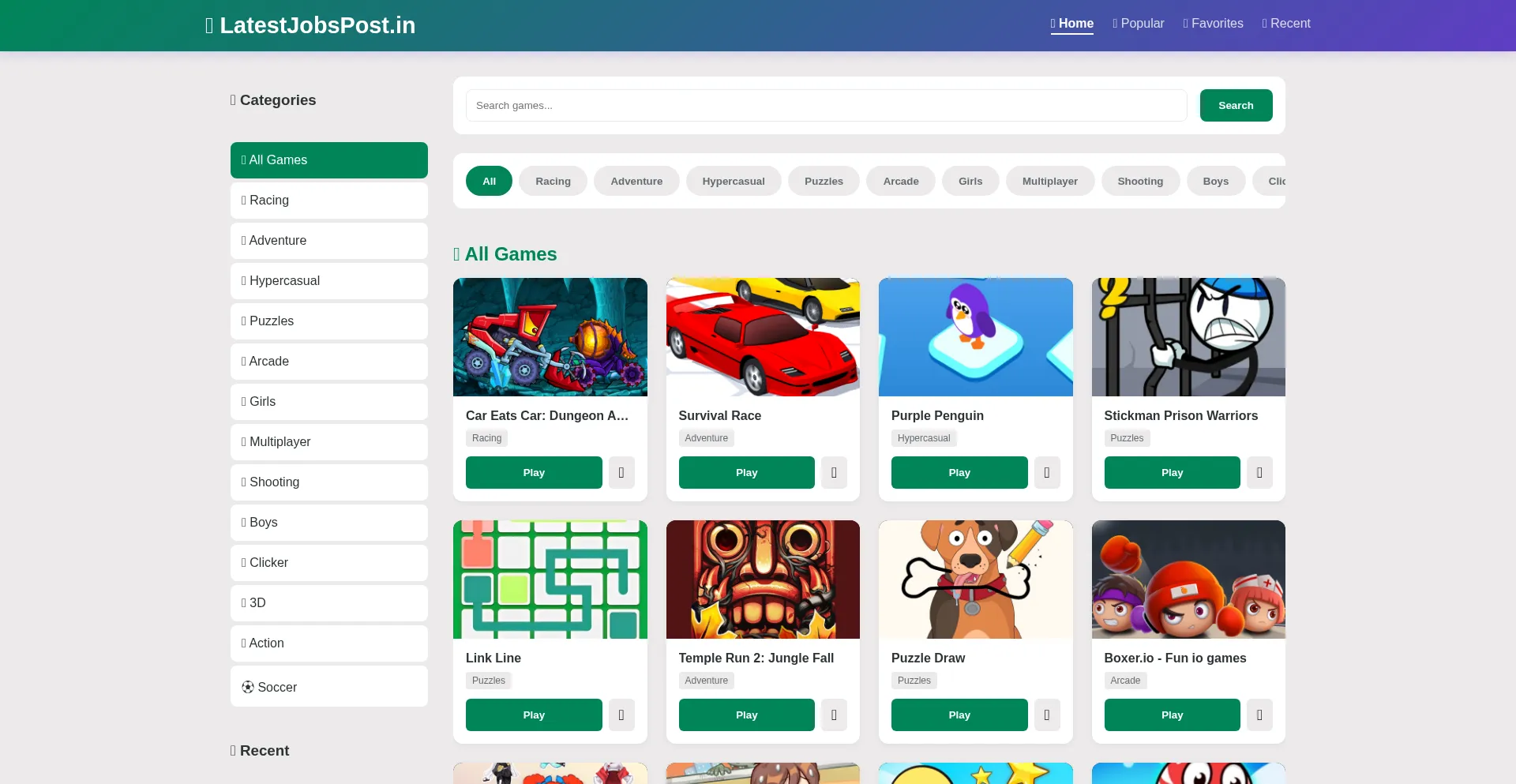Open the Soccer category in the sidebar

click(329, 686)
